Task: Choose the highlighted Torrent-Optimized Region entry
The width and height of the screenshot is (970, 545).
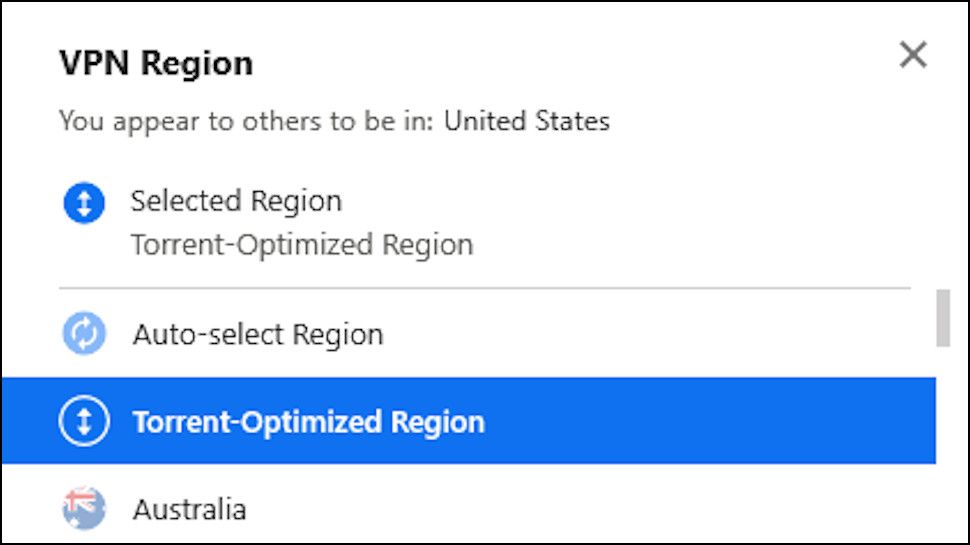Action: point(308,422)
